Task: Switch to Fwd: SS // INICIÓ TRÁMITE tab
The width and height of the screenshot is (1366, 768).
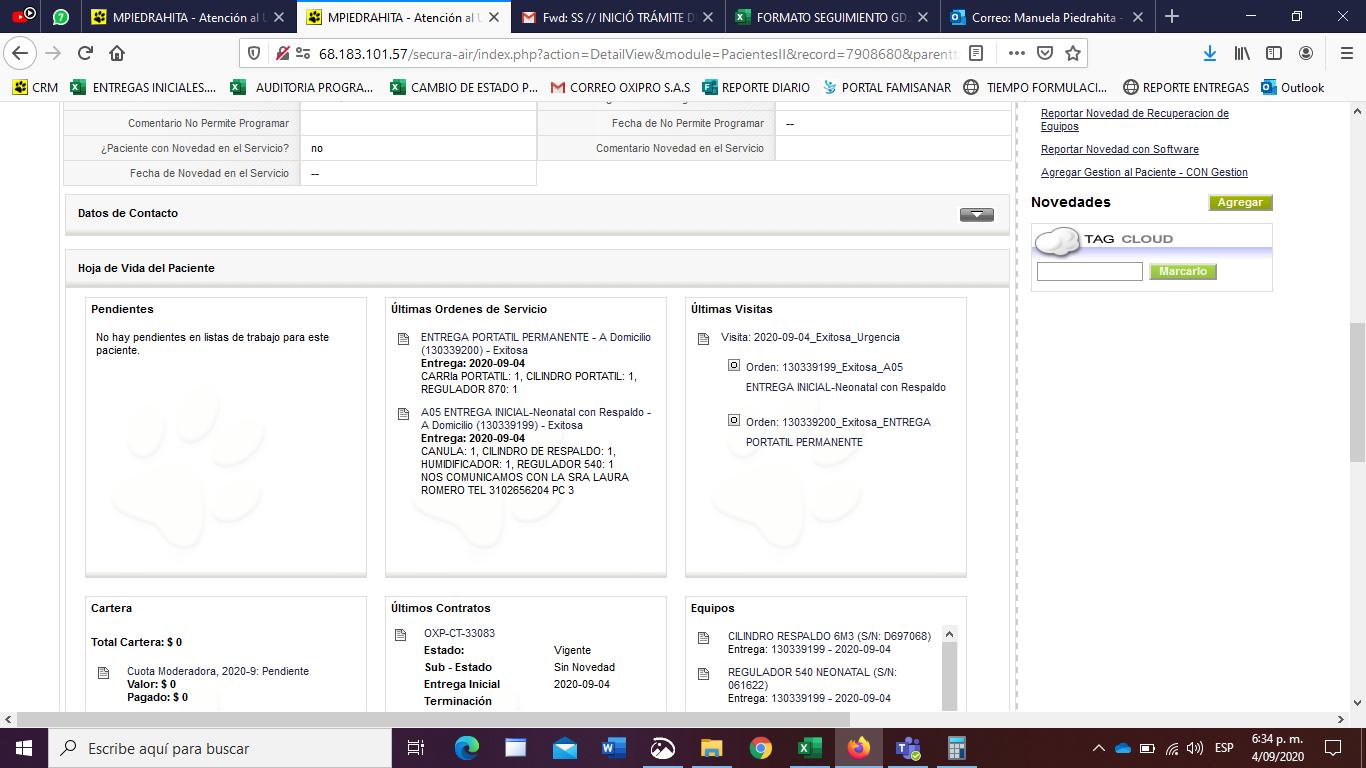Action: pos(617,17)
